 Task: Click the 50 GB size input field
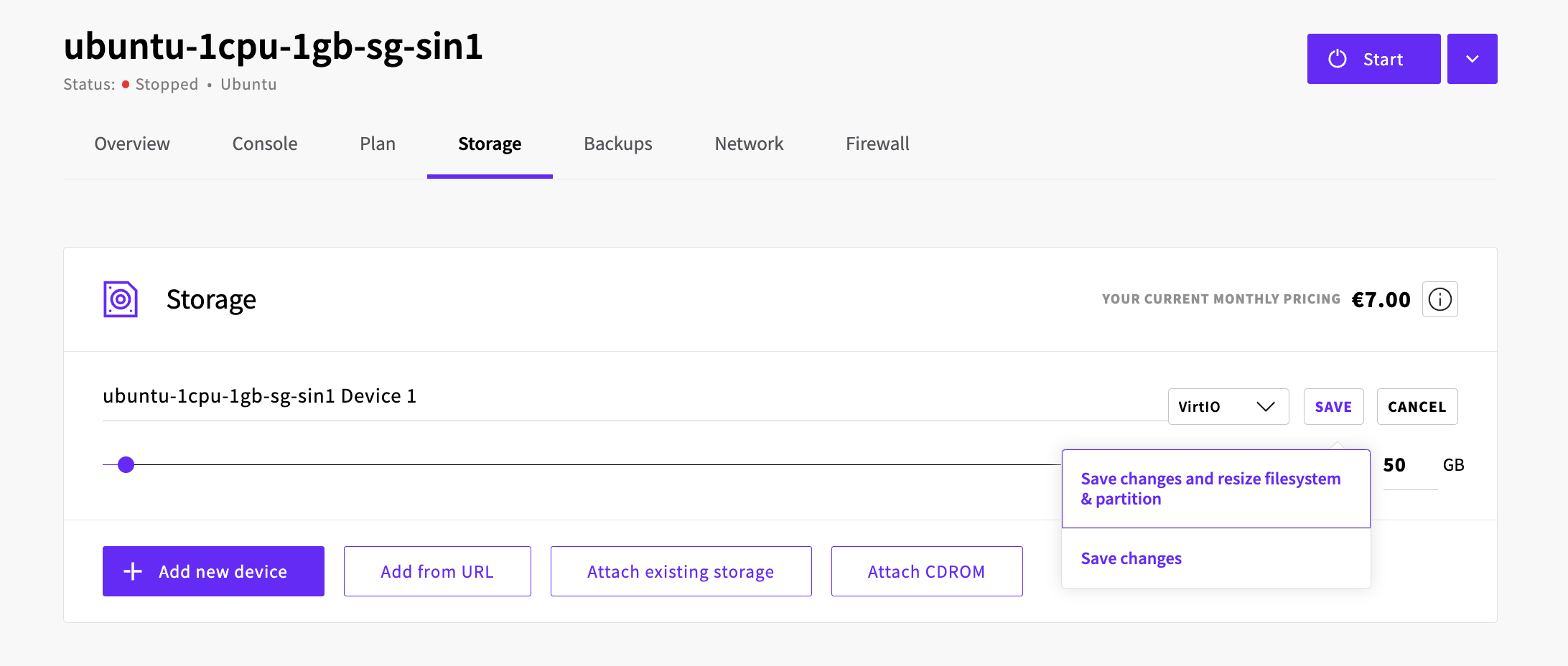tap(1410, 466)
